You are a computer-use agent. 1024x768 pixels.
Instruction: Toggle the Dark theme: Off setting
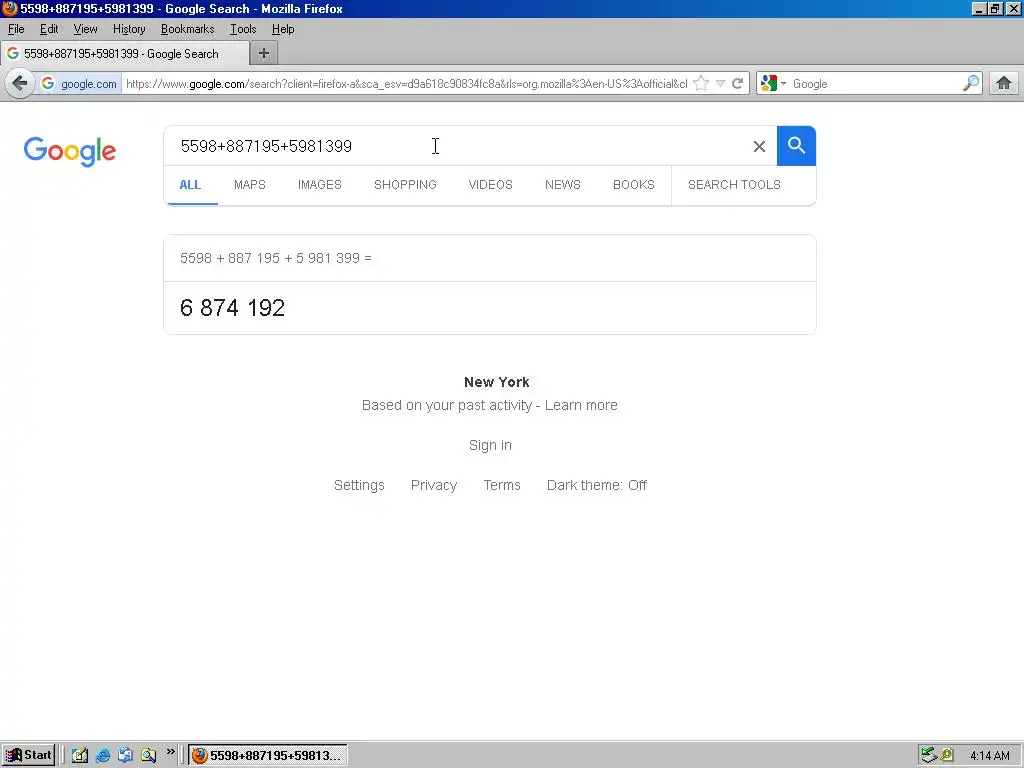(596, 485)
